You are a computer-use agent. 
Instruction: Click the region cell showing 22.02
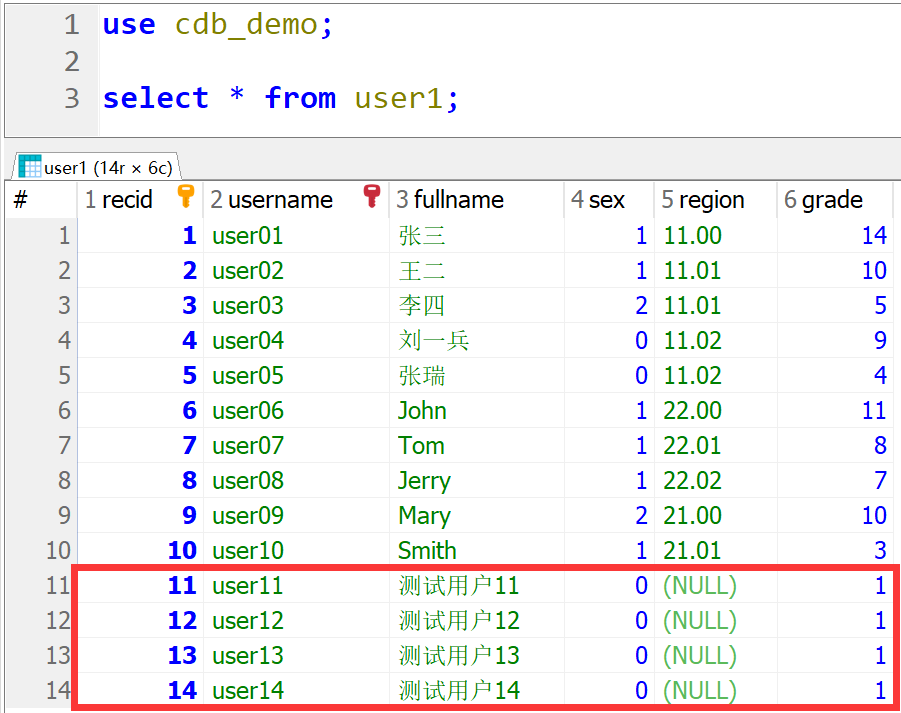pos(692,481)
